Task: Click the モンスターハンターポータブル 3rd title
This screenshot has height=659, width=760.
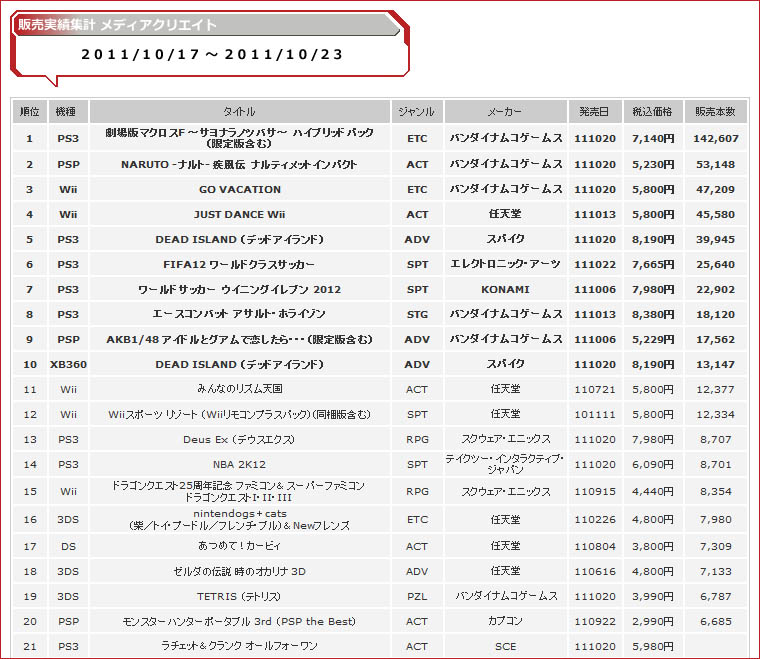Action: [x=239, y=621]
